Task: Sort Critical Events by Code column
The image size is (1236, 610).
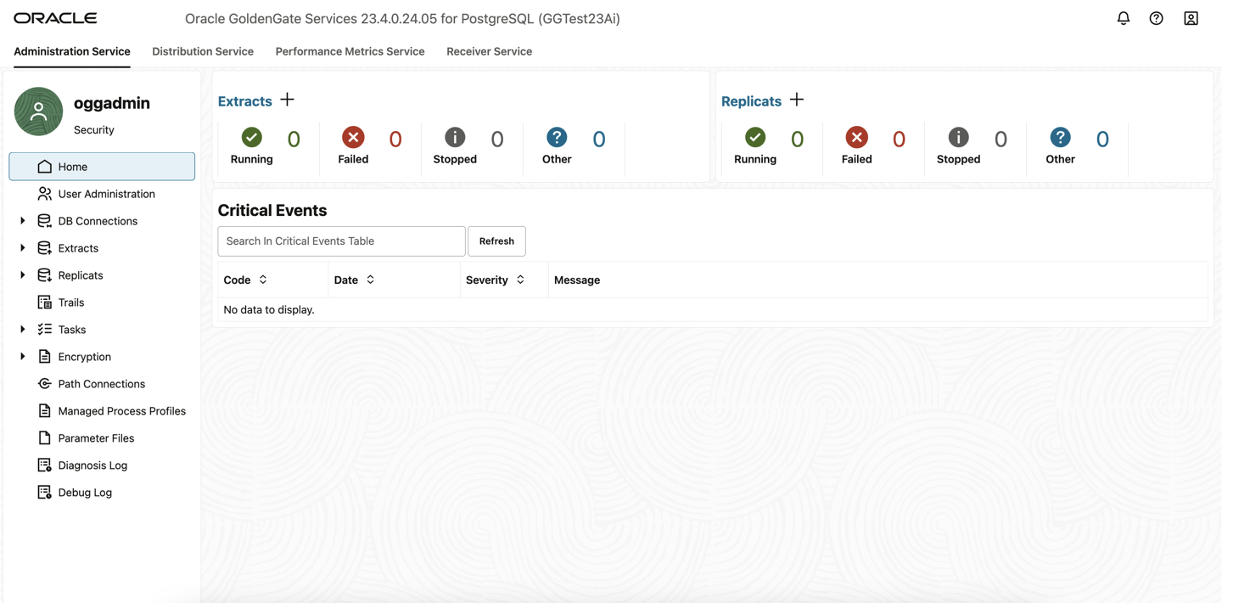Action: (263, 280)
